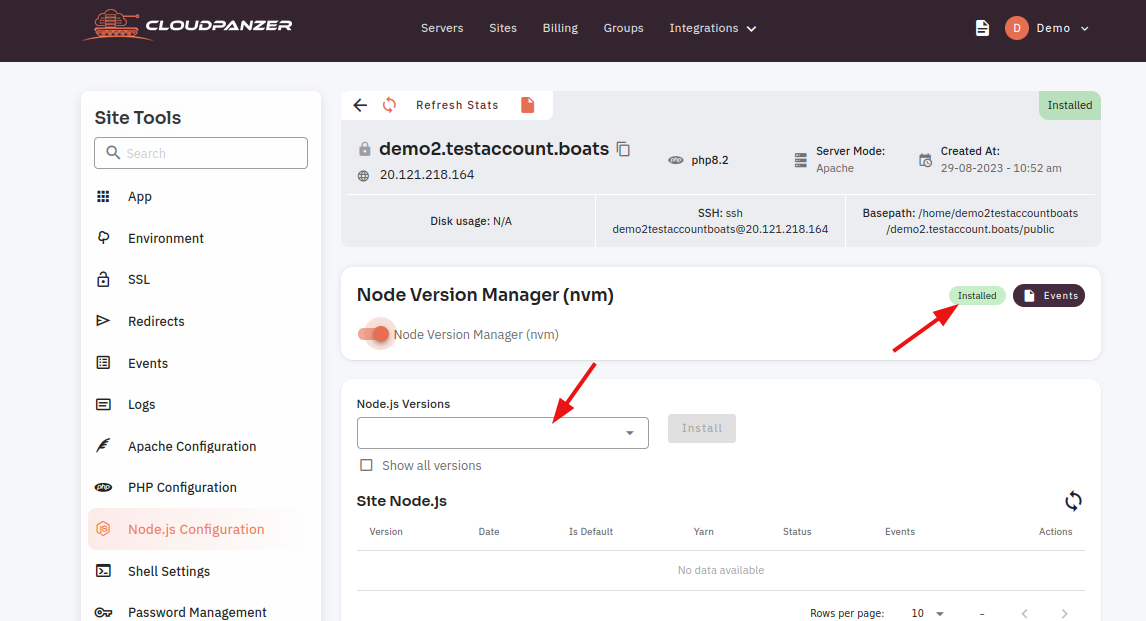1146x621 pixels.
Task: Check the Show all versions checkbox
Action: pos(366,465)
